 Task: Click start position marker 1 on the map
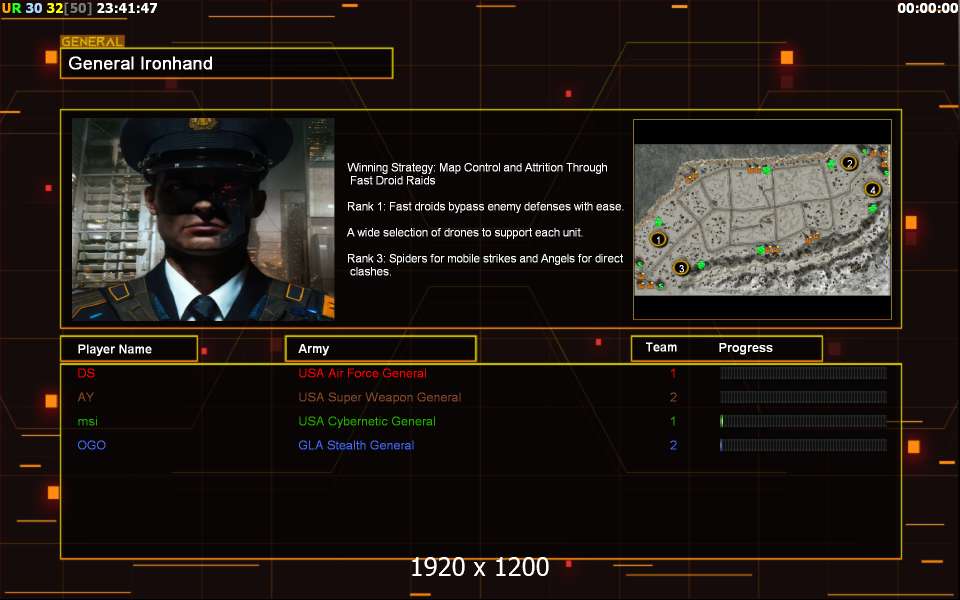658,239
